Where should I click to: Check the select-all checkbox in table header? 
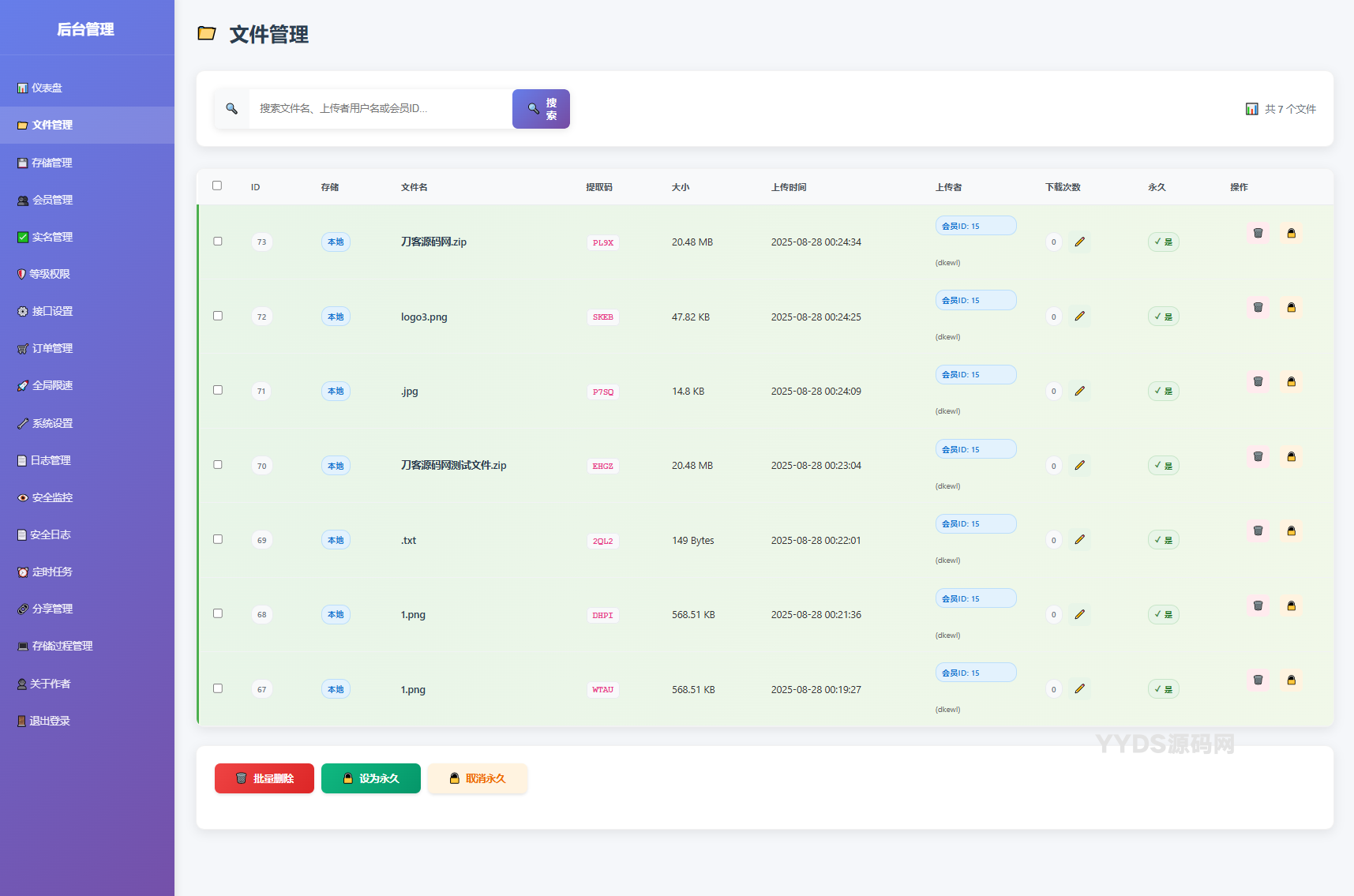click(x=217, y=186)
